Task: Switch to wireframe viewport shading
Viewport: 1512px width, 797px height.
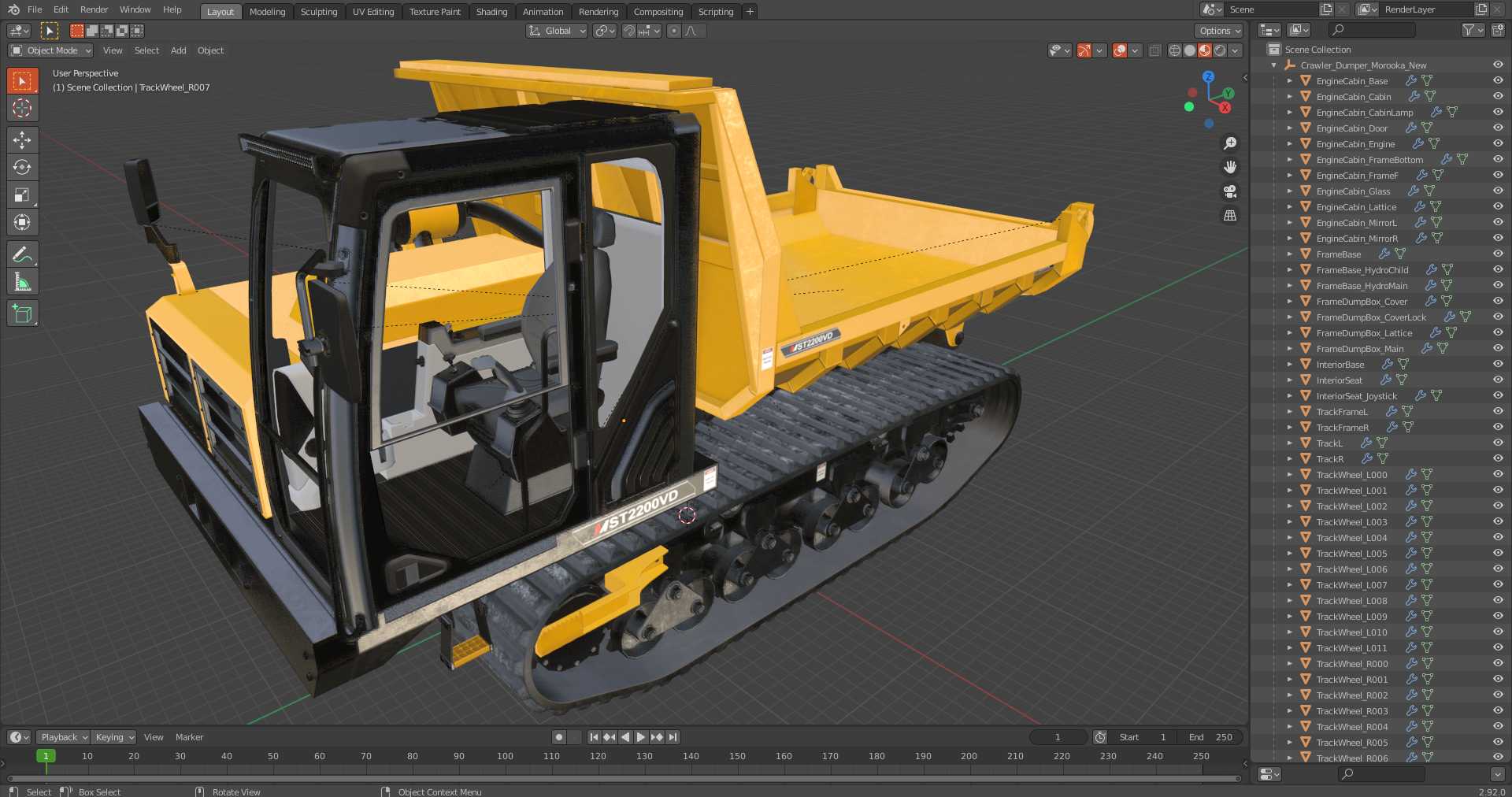Action: pyautogui.click(x=1175, y=50)
